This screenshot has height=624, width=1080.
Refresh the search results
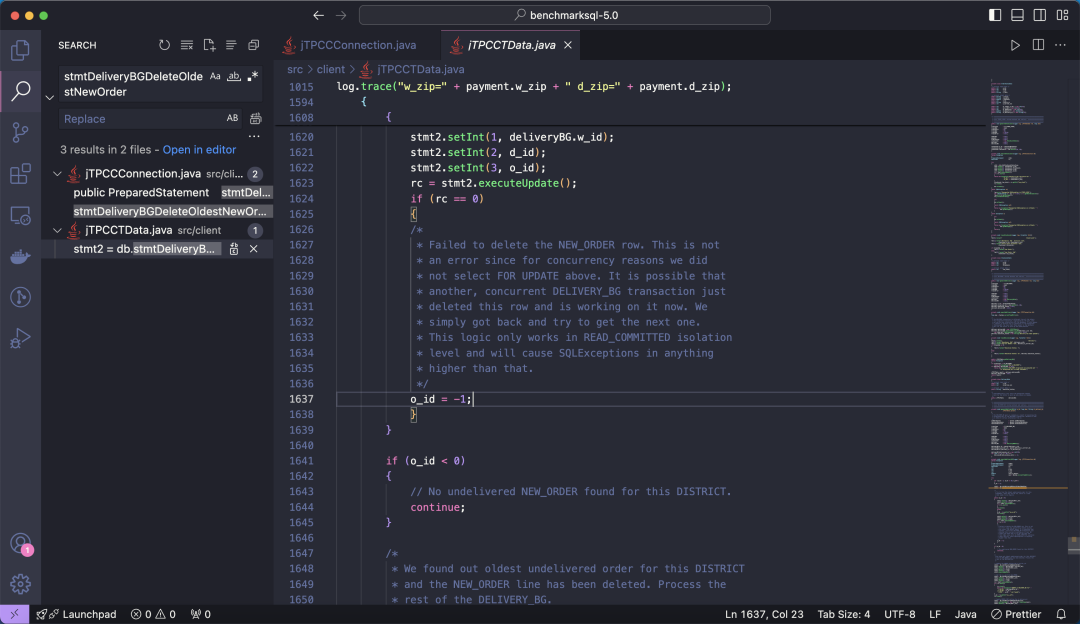click(x=165, y=45)
